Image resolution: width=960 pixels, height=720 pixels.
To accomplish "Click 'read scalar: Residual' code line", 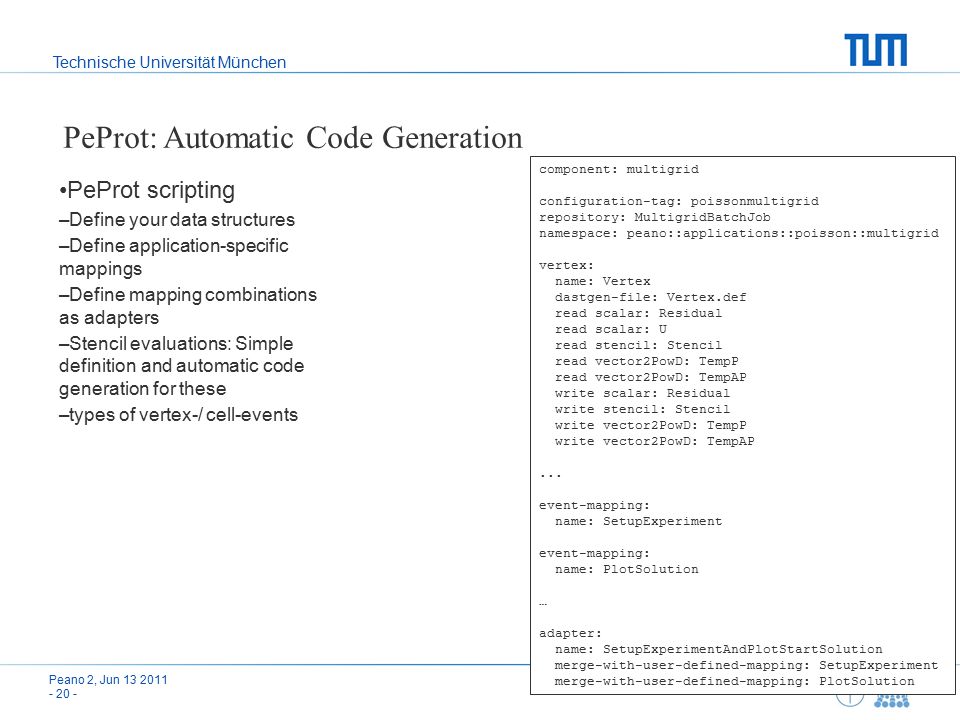I will coord(639,313).
